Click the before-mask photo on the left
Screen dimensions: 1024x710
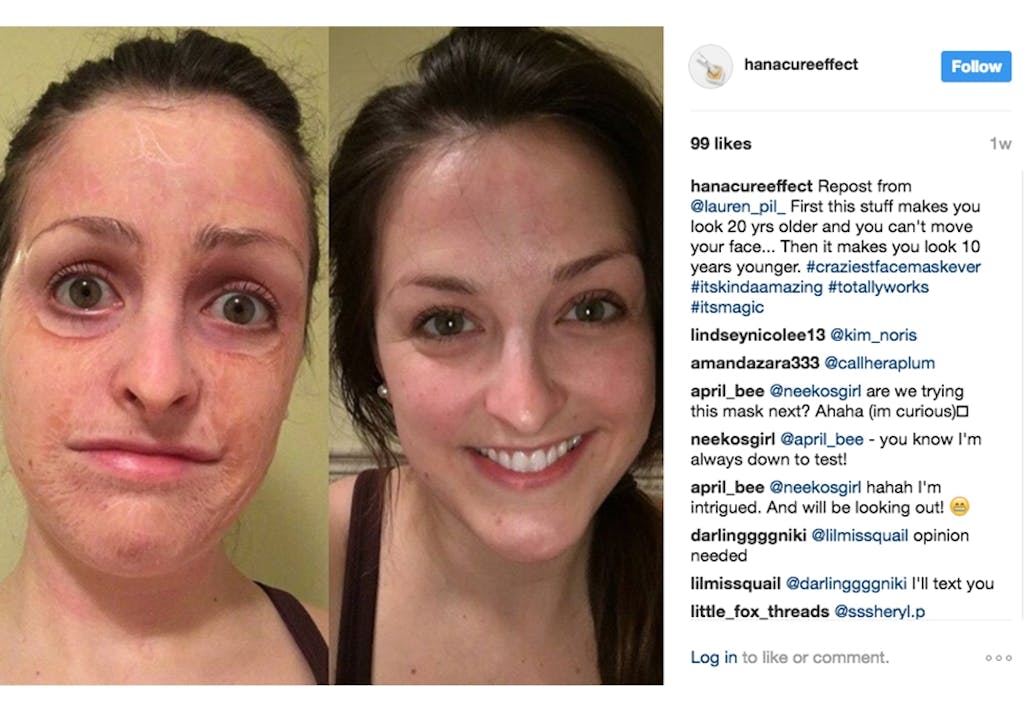click(x=164, y=355)
